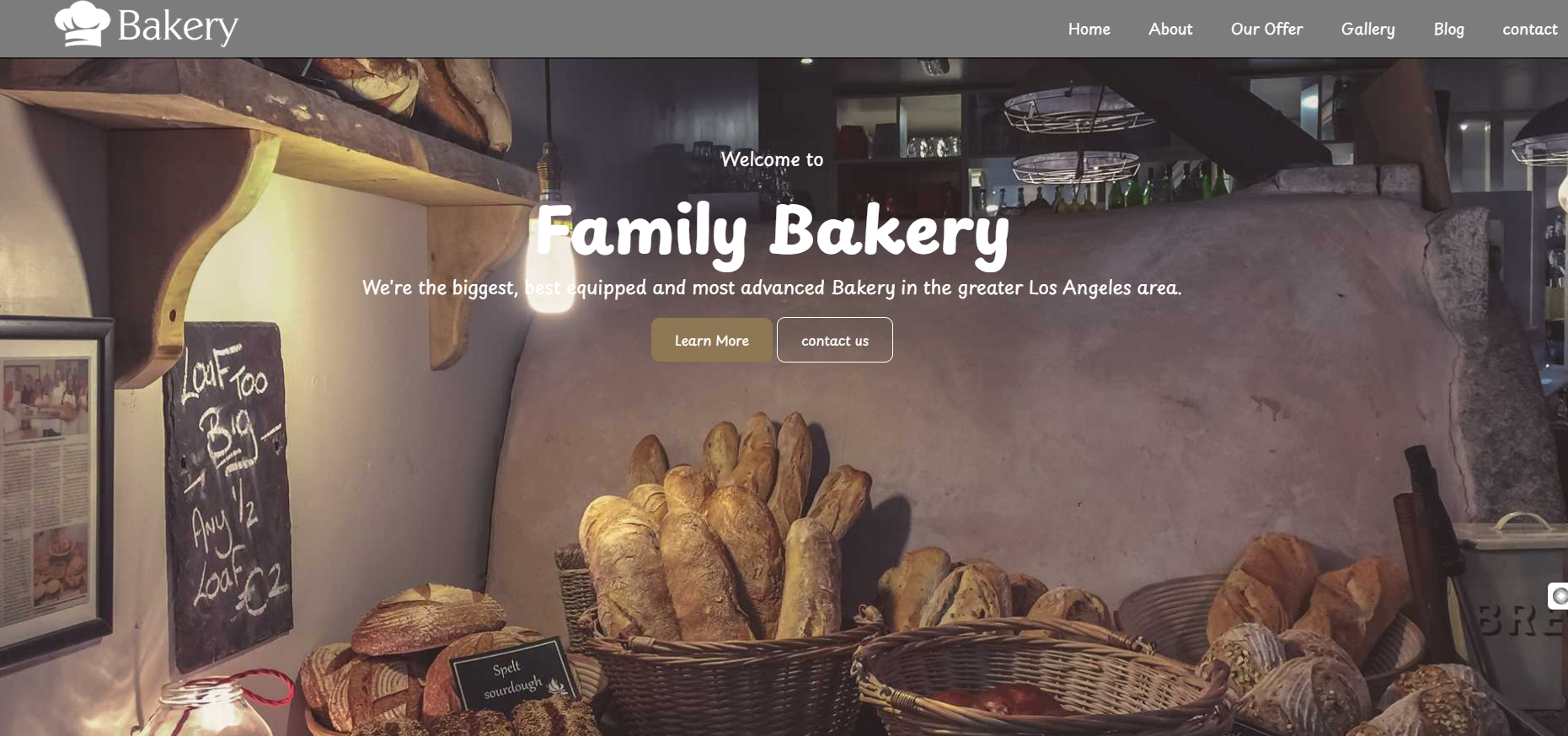
Task: Select the Family Bakery headline
Action: tap(773, 230)
